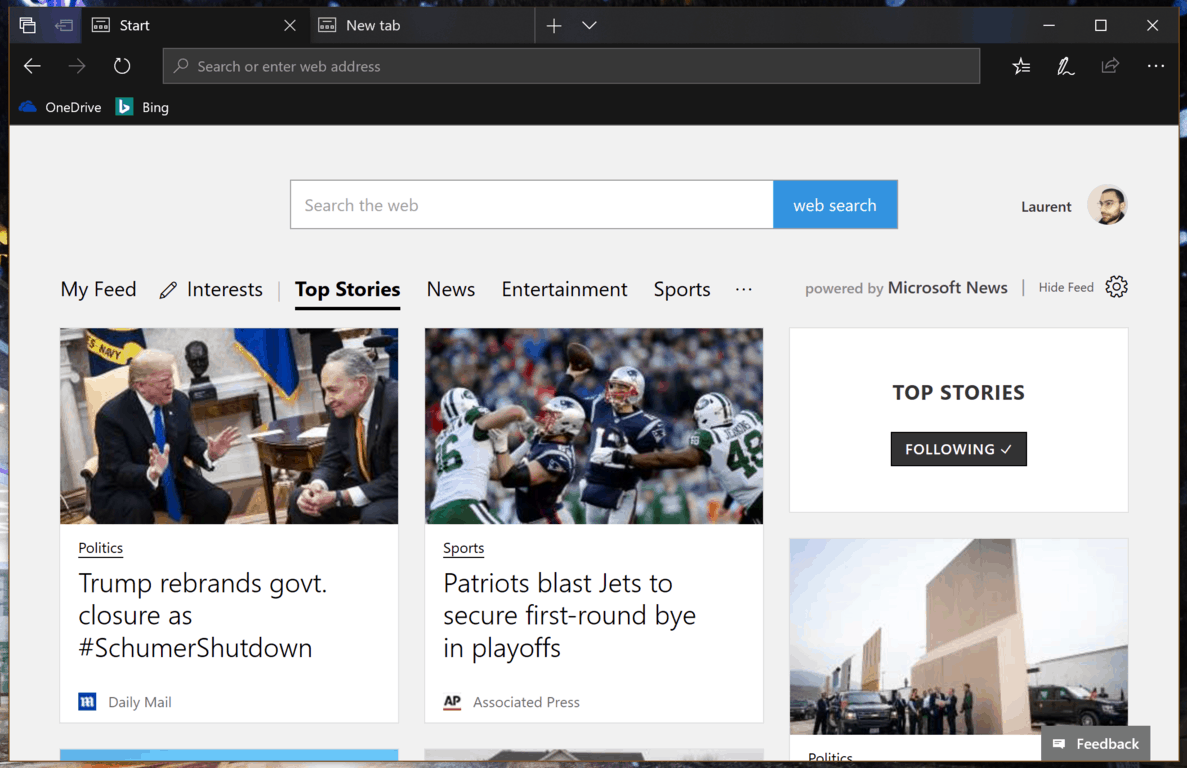Click the Daily Mail source name
1187x768 pixels.
pos(140,702)
